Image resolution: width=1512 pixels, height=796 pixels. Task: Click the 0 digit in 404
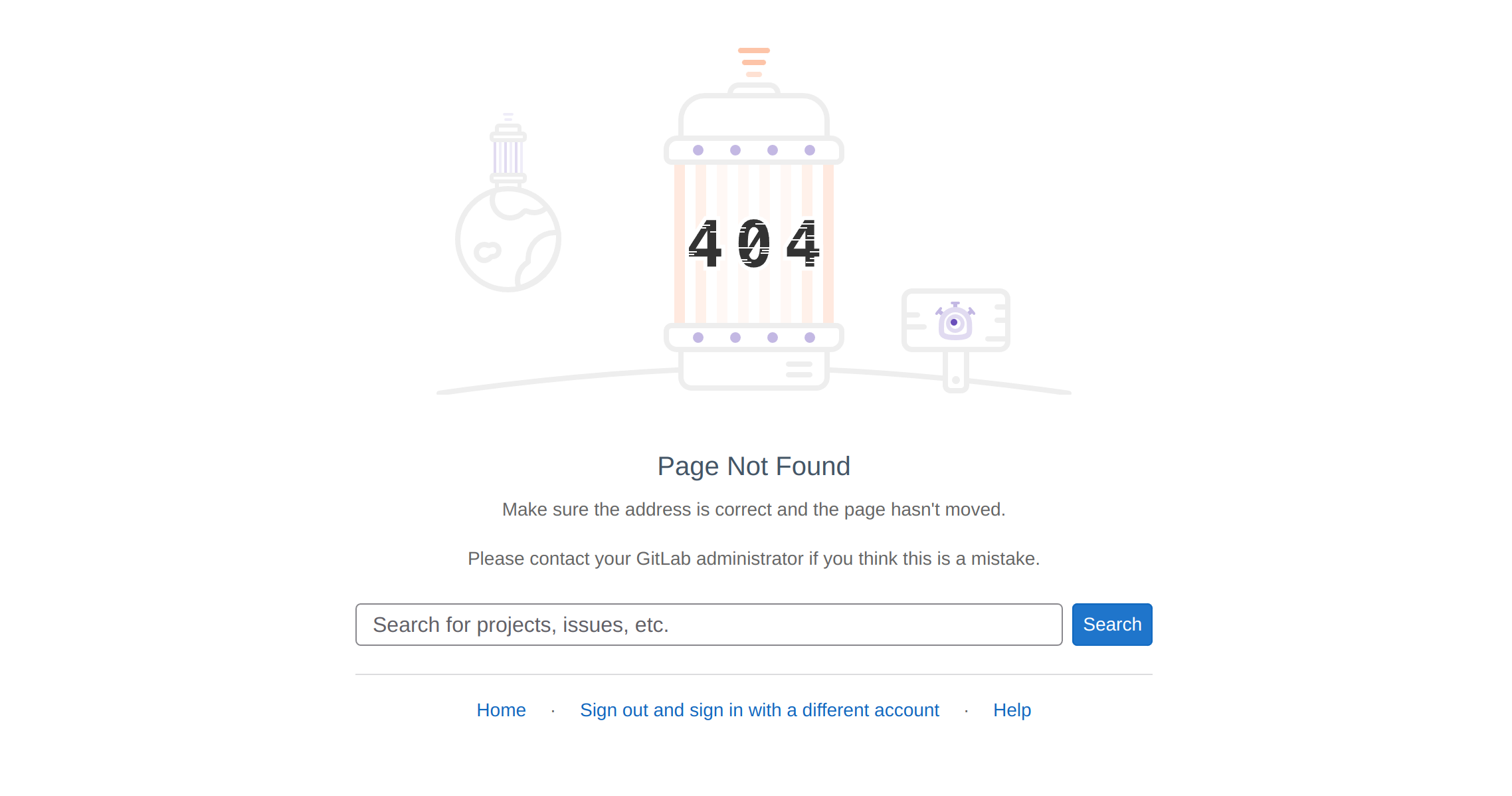pos(754,244)
